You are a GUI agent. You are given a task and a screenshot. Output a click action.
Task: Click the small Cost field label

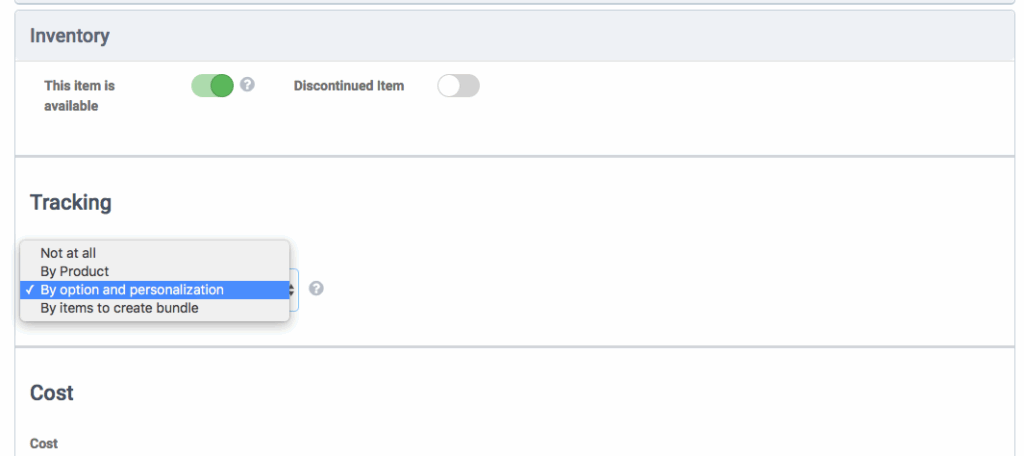click(x=44, y=443)
